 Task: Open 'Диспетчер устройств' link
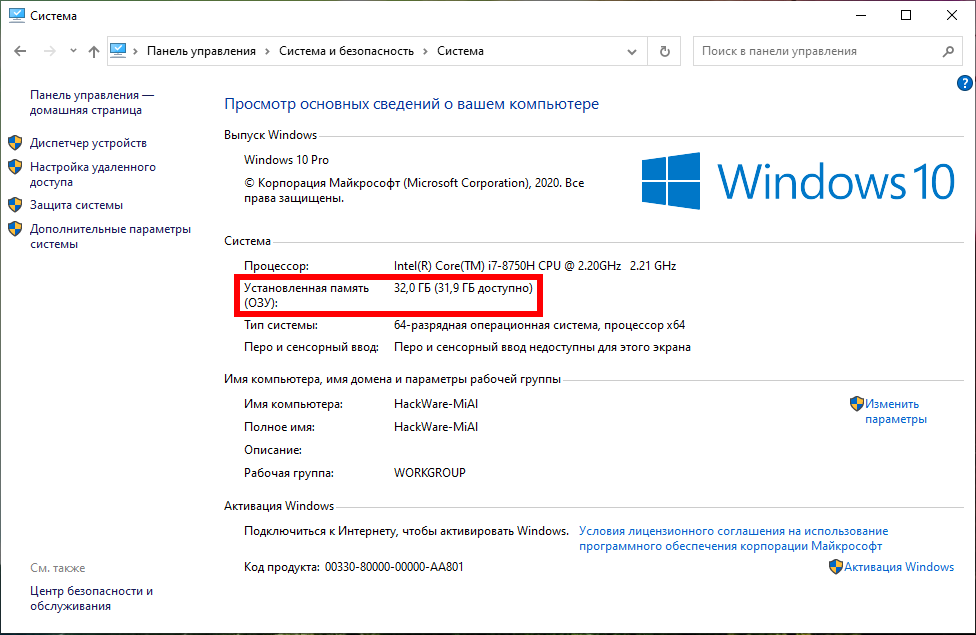[x=88, y=143]
